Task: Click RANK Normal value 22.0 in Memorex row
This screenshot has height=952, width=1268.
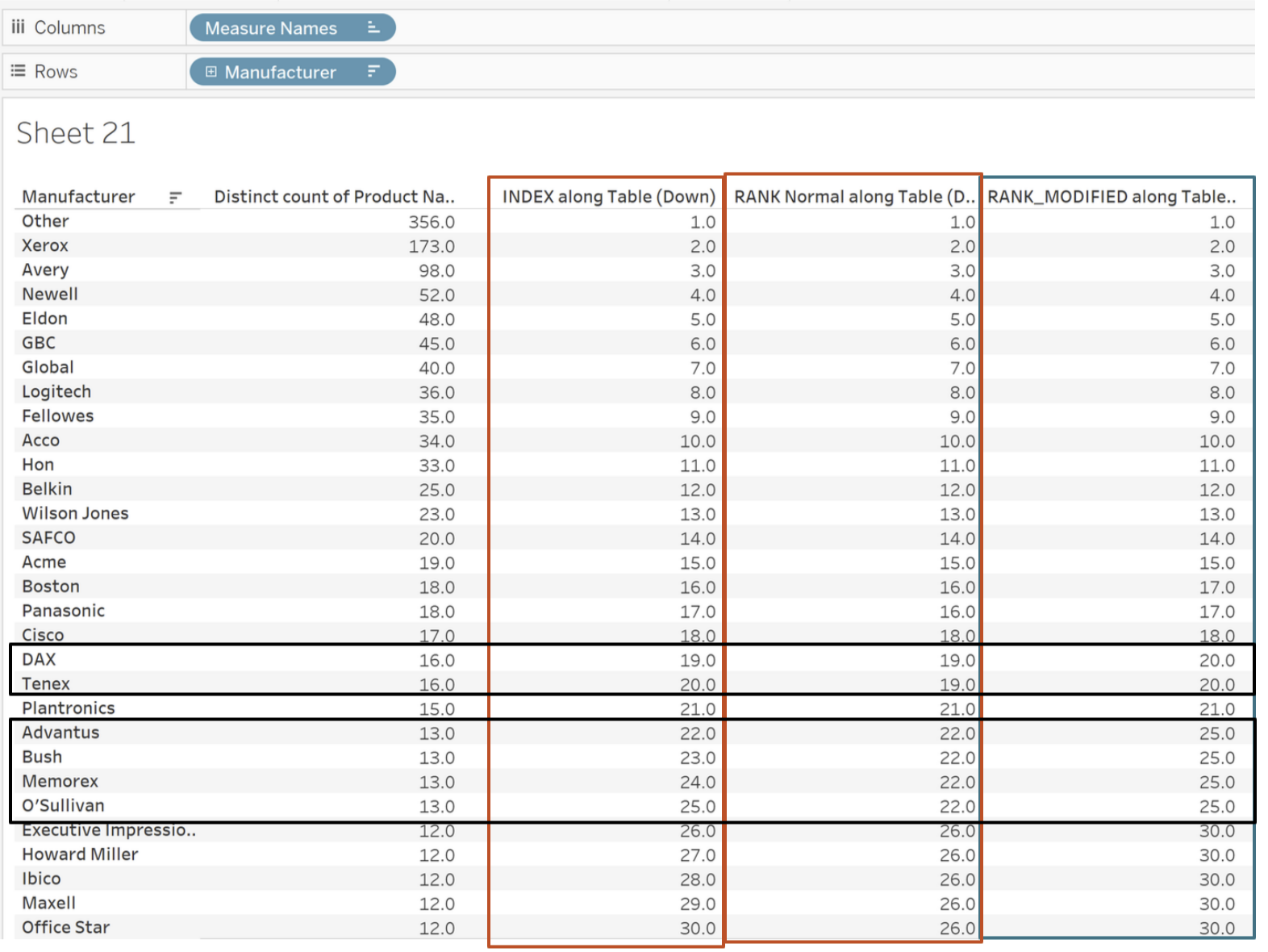Action: [x=957, y=782]
